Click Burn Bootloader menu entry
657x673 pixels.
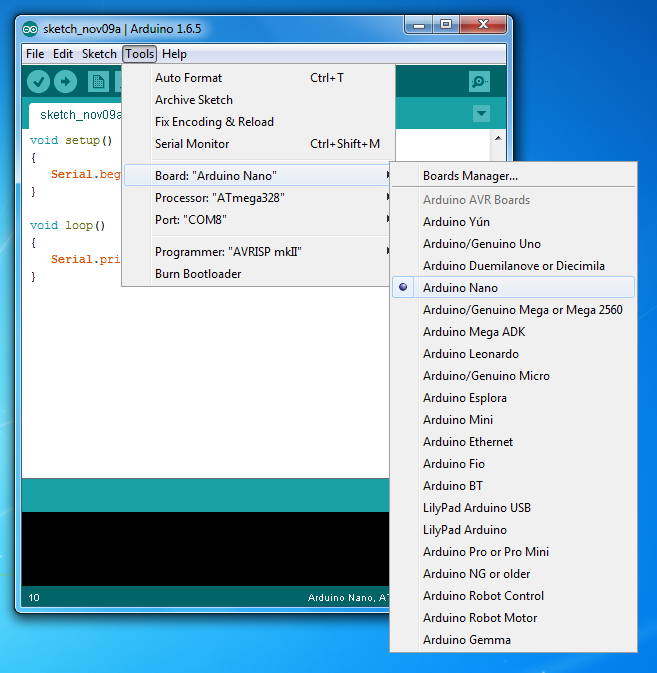point(257,274)
